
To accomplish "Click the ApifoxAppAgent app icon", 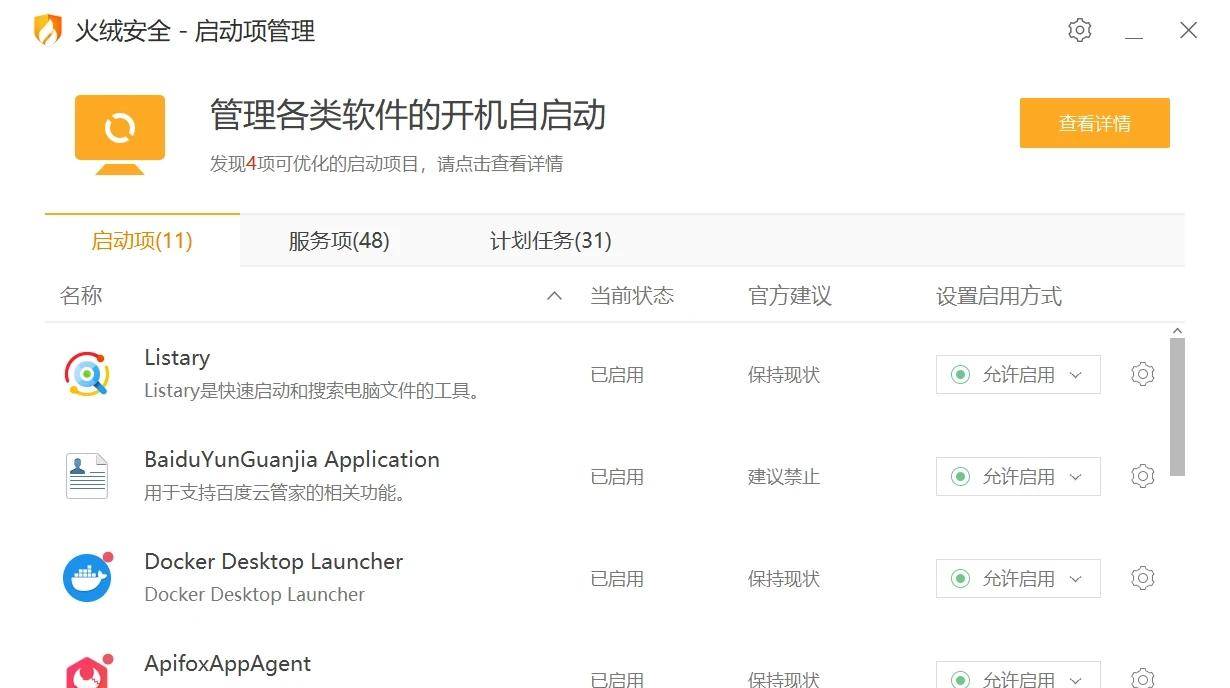I will click(x=87, y=672).
